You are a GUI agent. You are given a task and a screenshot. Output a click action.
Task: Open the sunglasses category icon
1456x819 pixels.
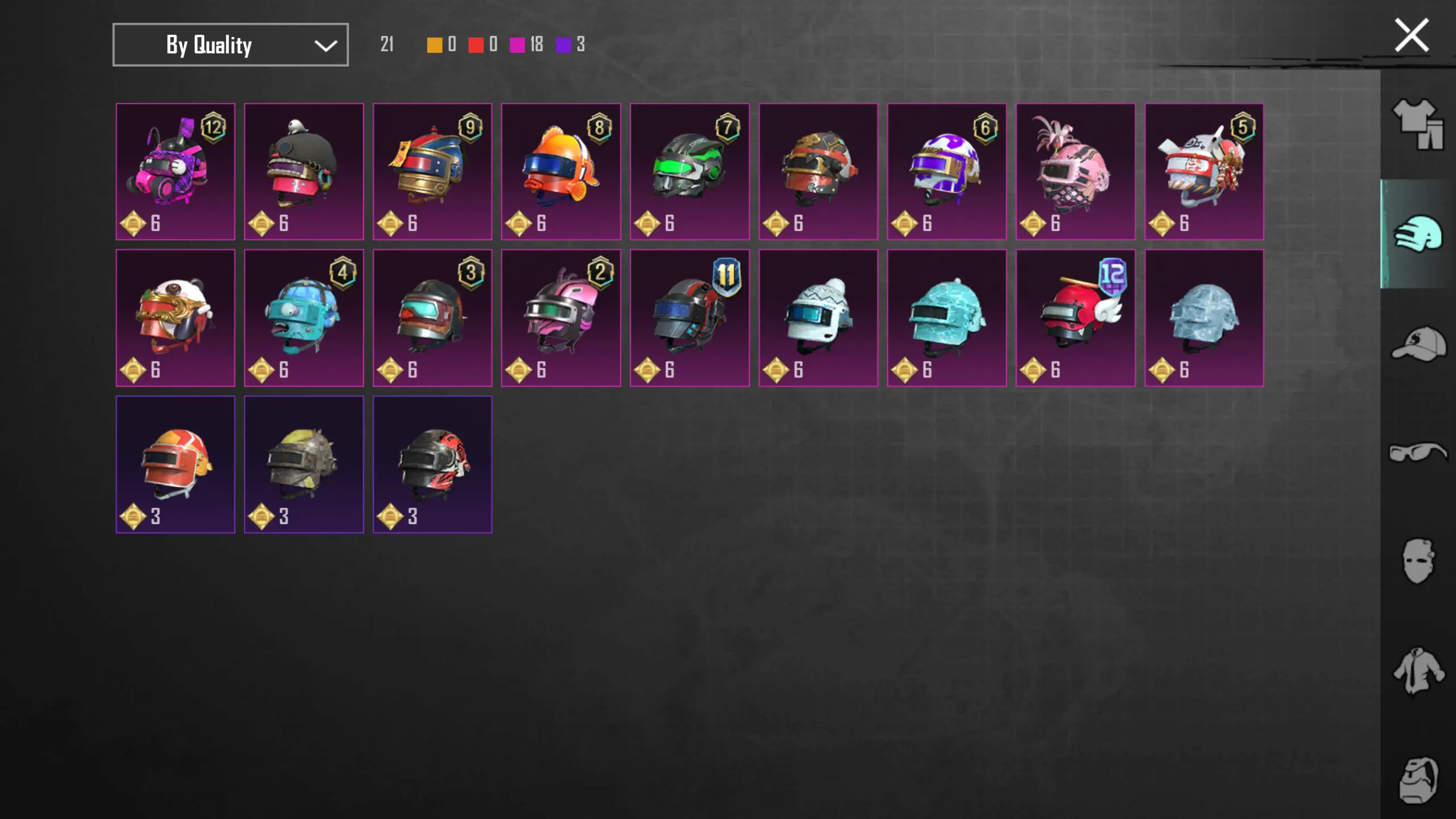point(1418,452)
